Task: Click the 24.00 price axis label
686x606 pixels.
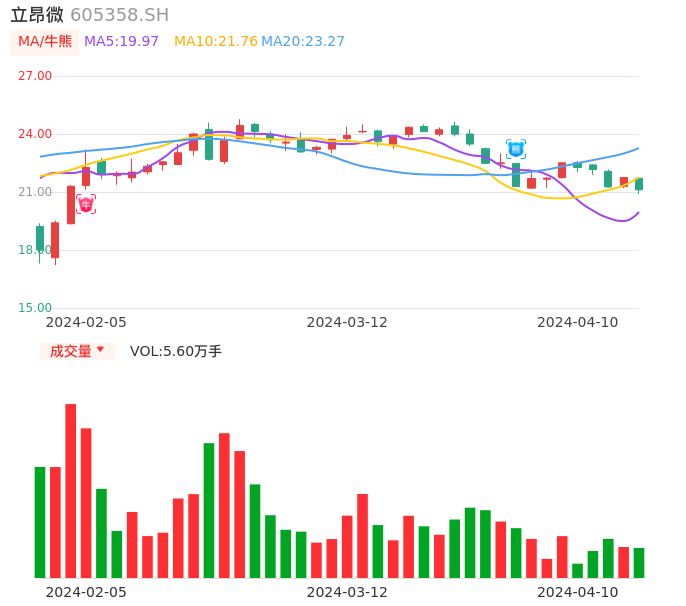Action: [35, 134]
